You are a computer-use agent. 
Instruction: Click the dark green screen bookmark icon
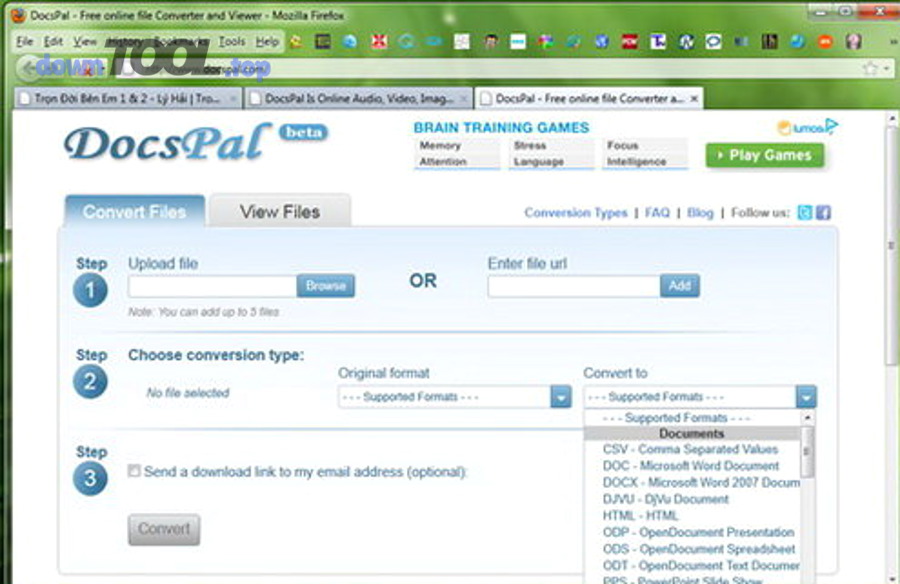click(x=323, y=41)
